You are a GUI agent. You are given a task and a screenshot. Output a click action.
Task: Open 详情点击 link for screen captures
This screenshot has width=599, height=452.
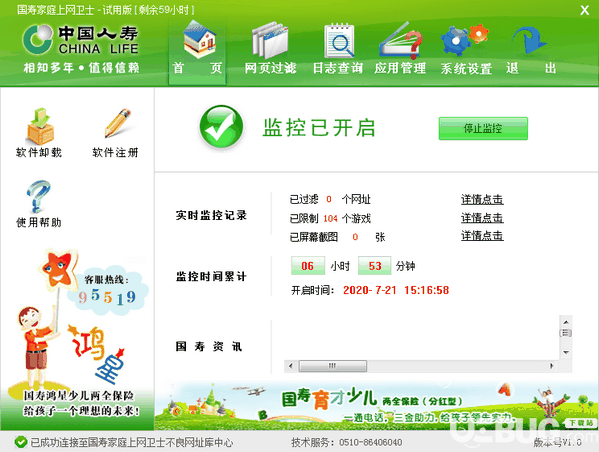482,236
